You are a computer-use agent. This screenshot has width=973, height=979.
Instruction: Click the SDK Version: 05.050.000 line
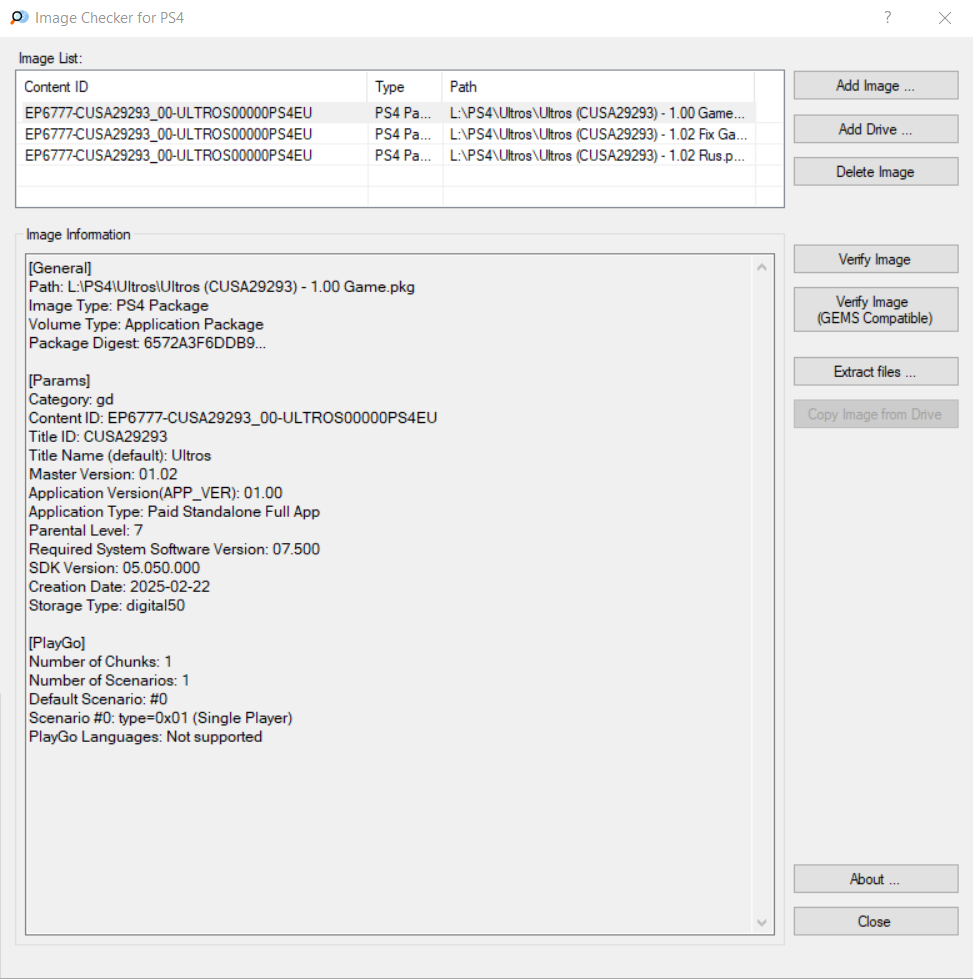tap(114, 568)
